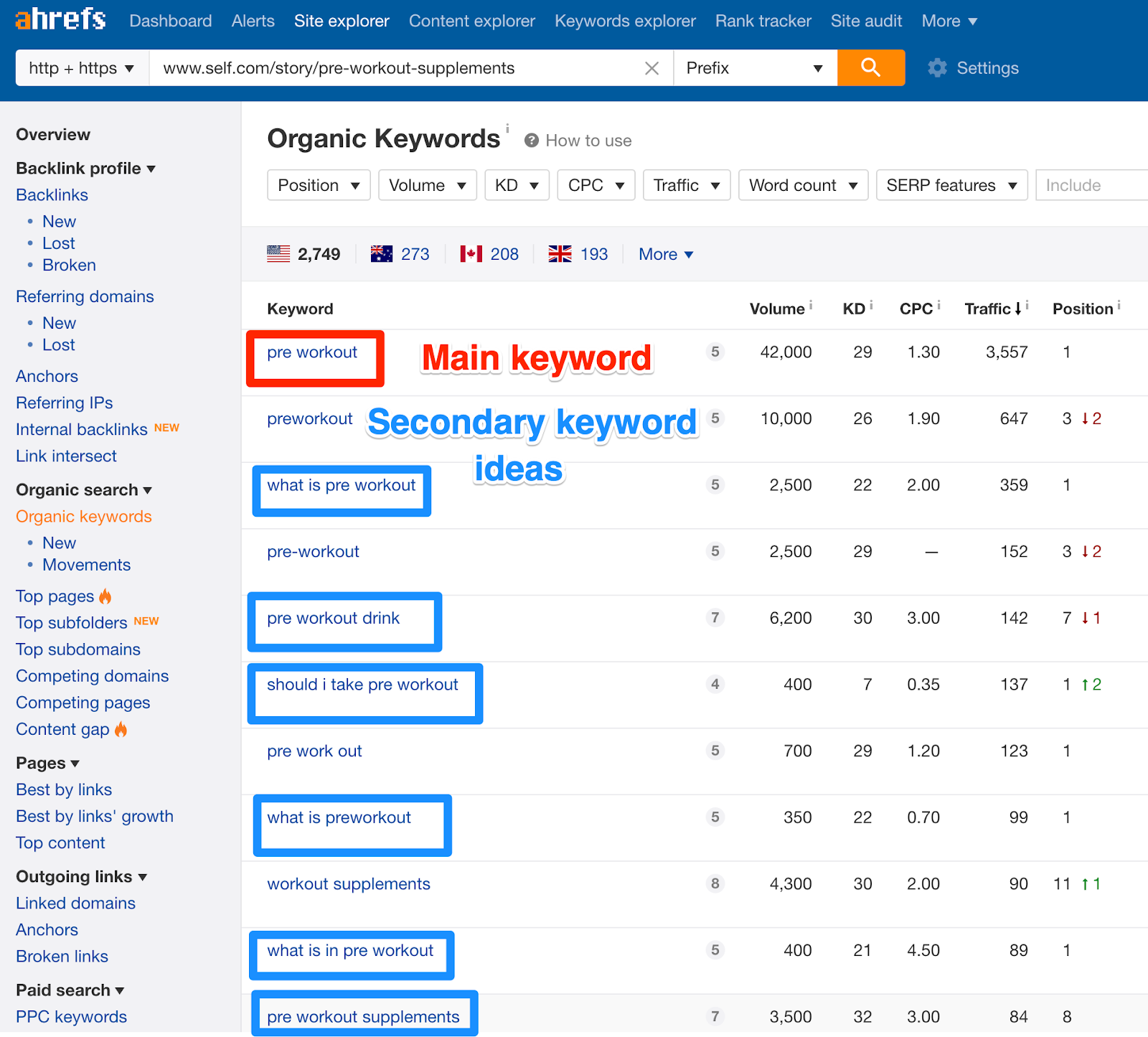Collapse the Paid search sidebar section
The width and height of the screenshot is (1148, 1037).
click(x=70, y=990)
